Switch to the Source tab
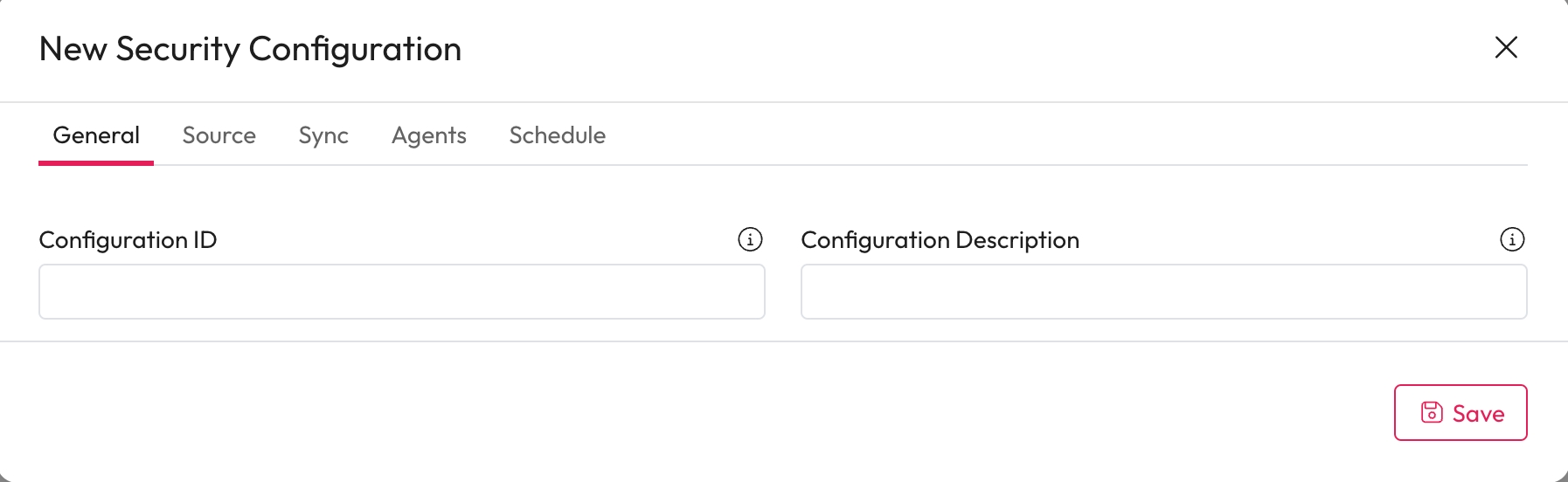The width and height of the screenshot is (1568, 482). tap(219, 135)
